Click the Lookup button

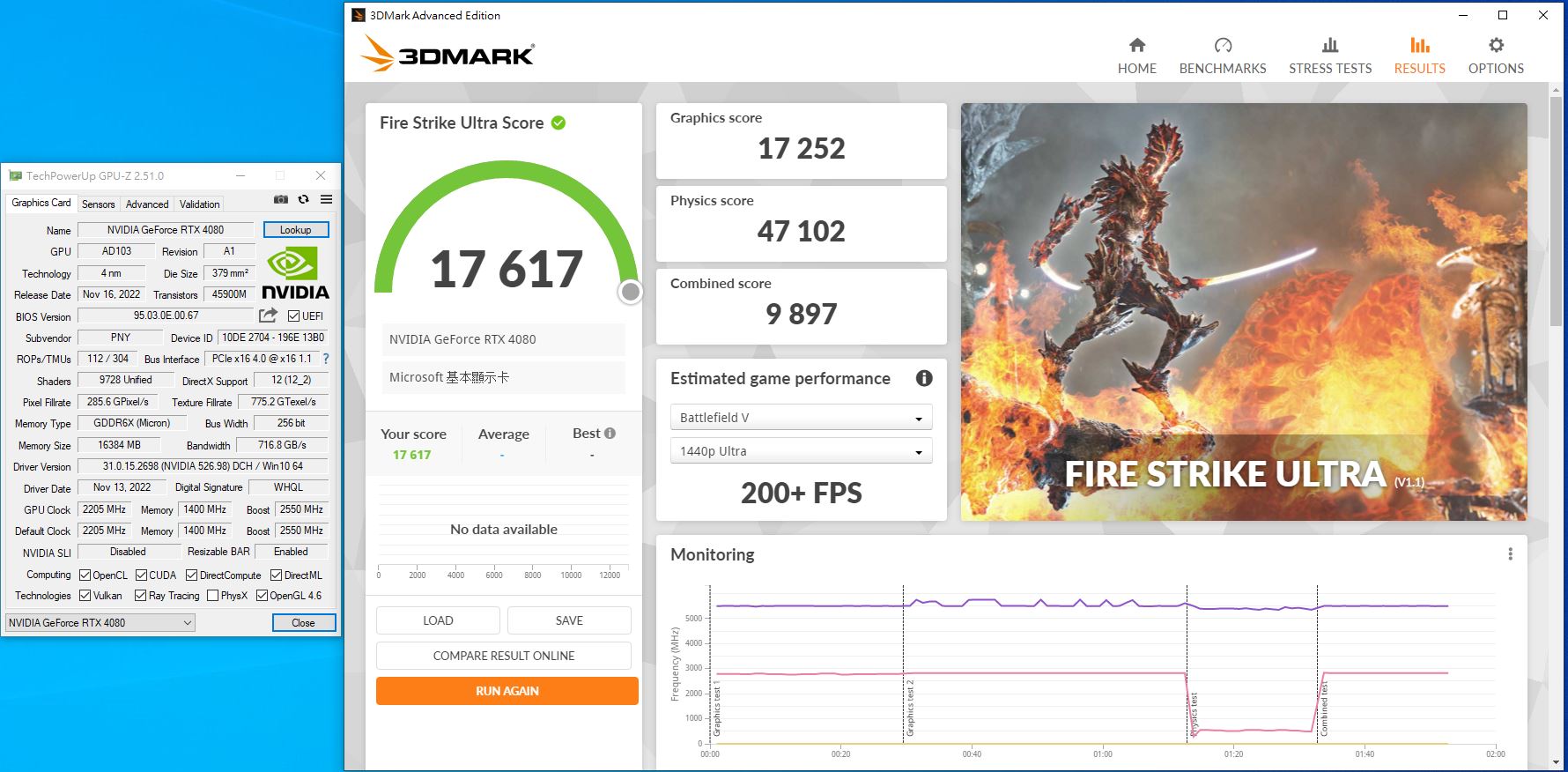click(x=296, y=229)
